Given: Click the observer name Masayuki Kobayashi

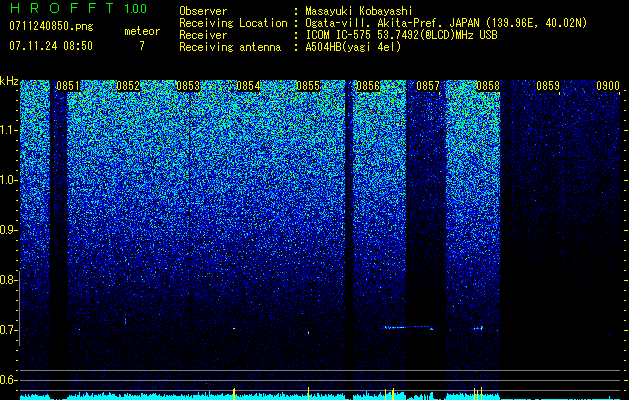Looking at the screenshot, I should pos(359,11).
